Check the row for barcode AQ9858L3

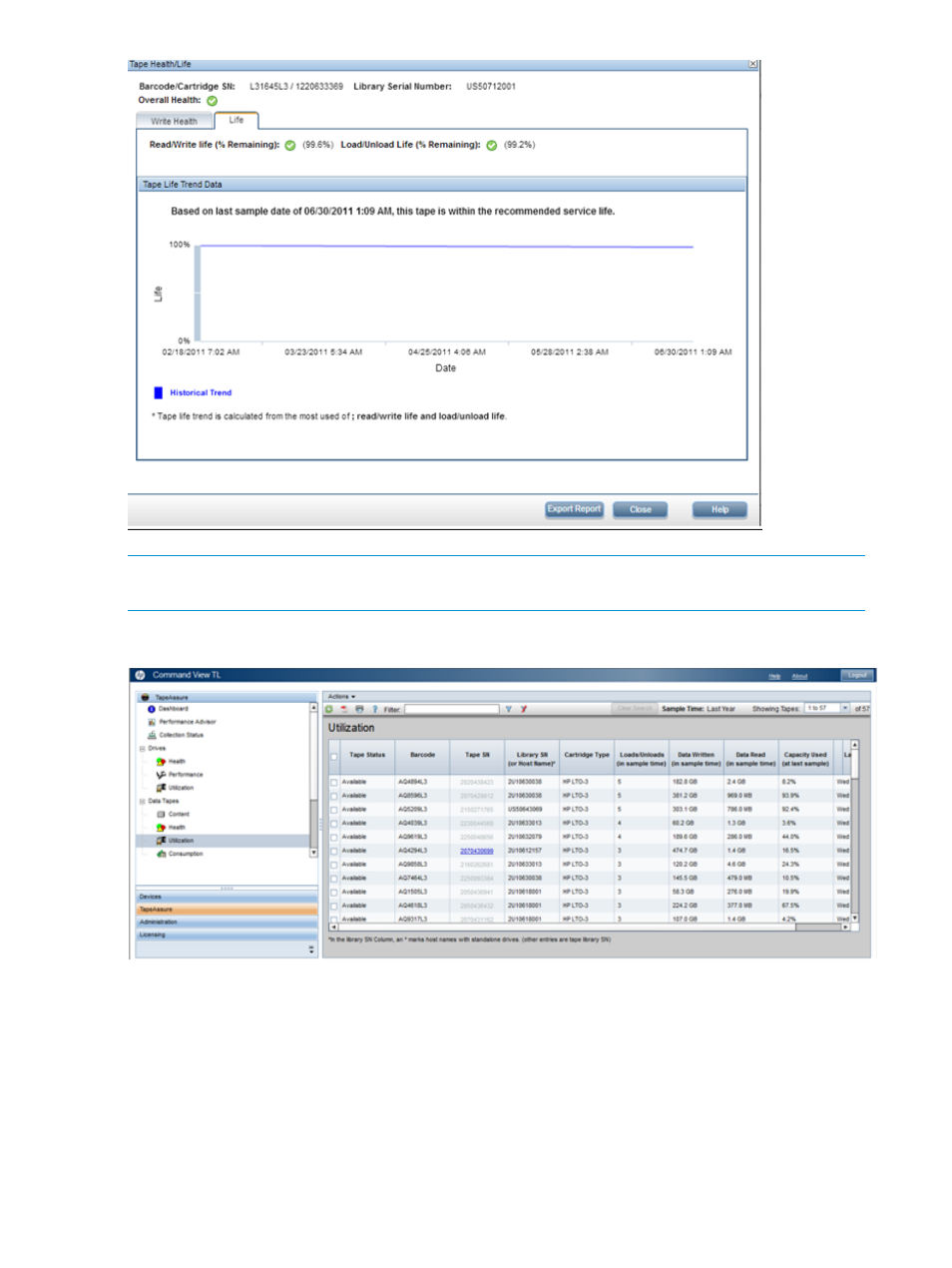tap(333, 865)
